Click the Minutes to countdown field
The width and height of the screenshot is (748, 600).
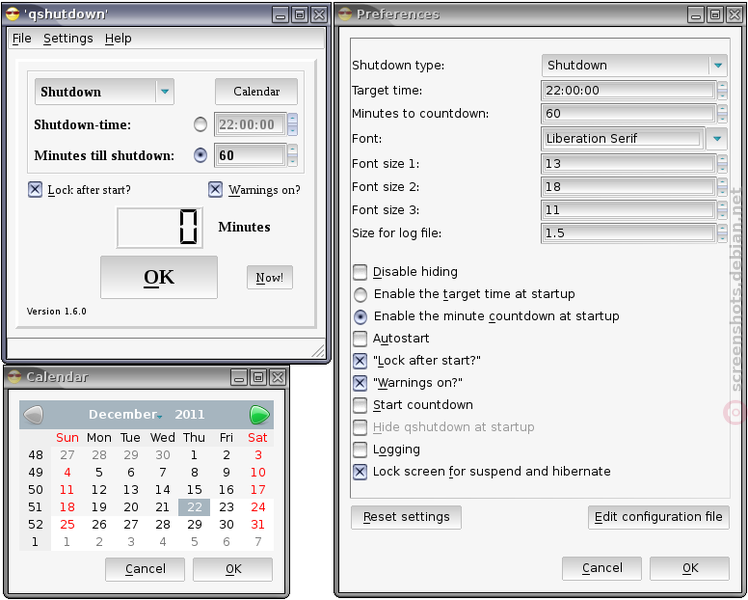tap(628, 114)
